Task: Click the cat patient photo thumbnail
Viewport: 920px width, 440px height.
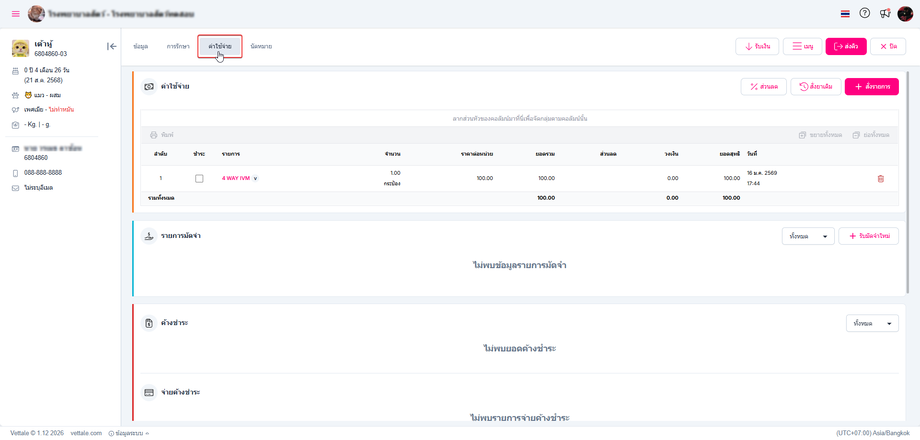Action: pyautogui.click(x=21, y=49)
